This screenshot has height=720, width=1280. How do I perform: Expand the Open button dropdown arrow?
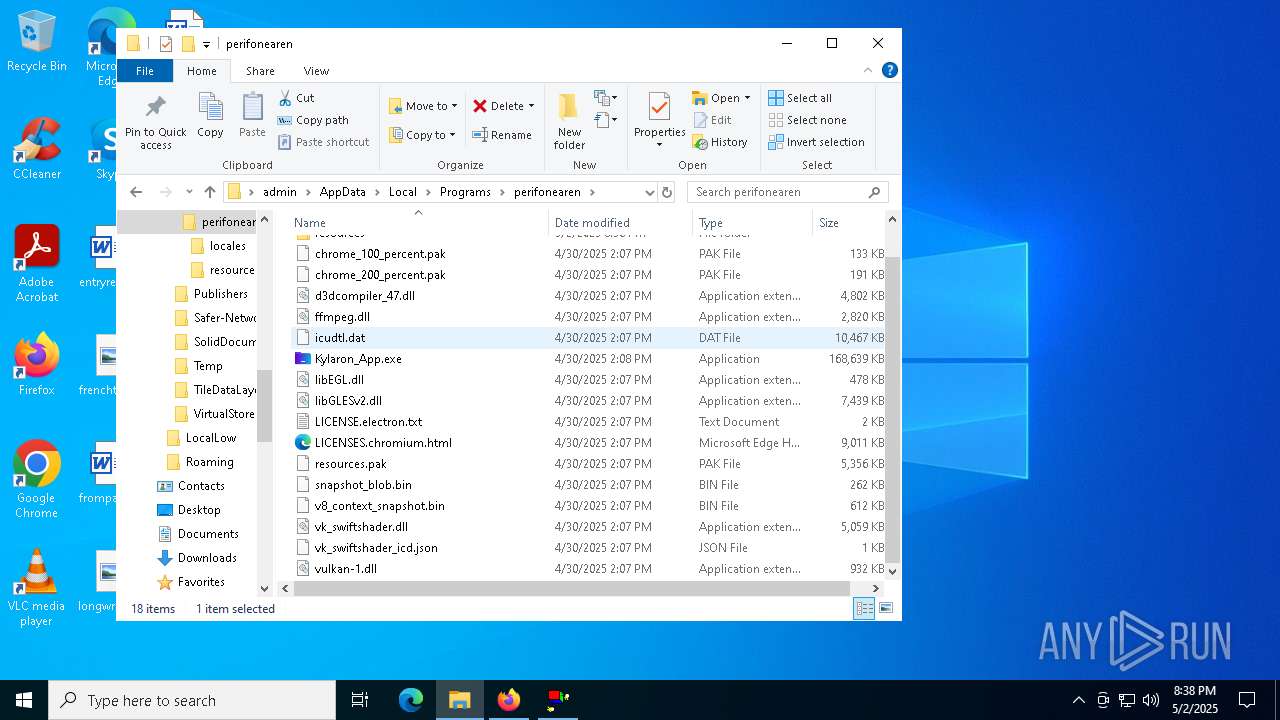coord(746,98)
